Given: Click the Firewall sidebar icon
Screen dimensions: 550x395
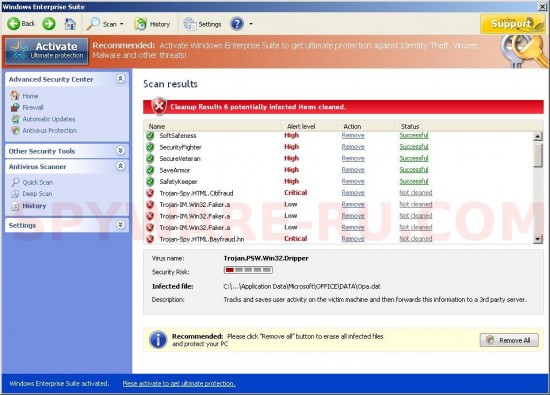Looking at the screenshot, I should point(15,107).
